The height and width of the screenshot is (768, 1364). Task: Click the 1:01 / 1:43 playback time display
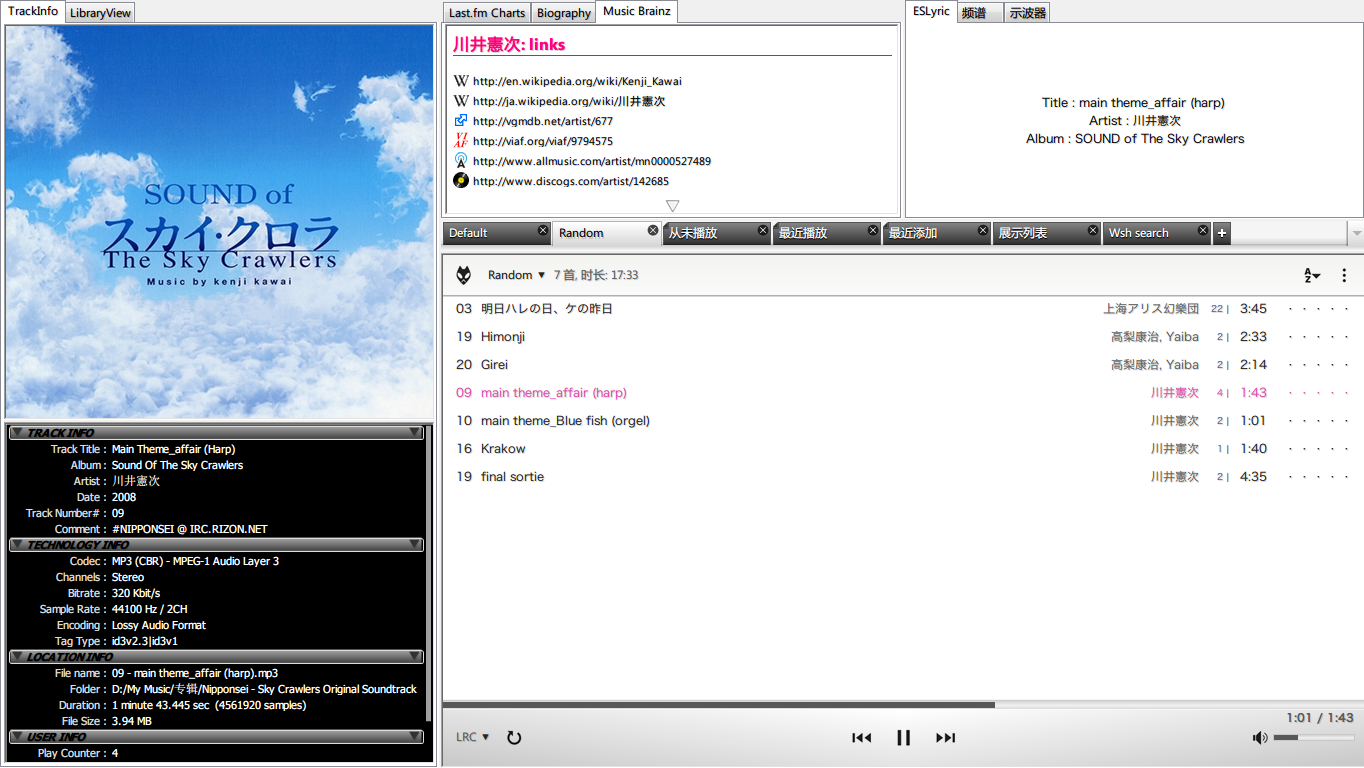click(x=1320, y=718)
